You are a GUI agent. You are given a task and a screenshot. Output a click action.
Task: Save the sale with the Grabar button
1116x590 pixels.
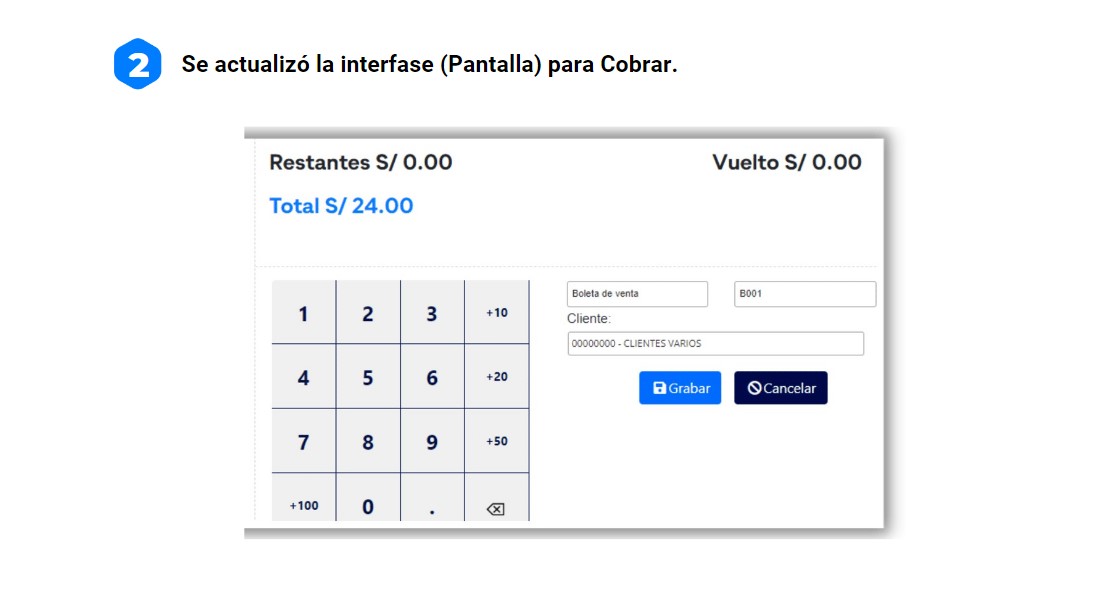(x=680, y=388)
